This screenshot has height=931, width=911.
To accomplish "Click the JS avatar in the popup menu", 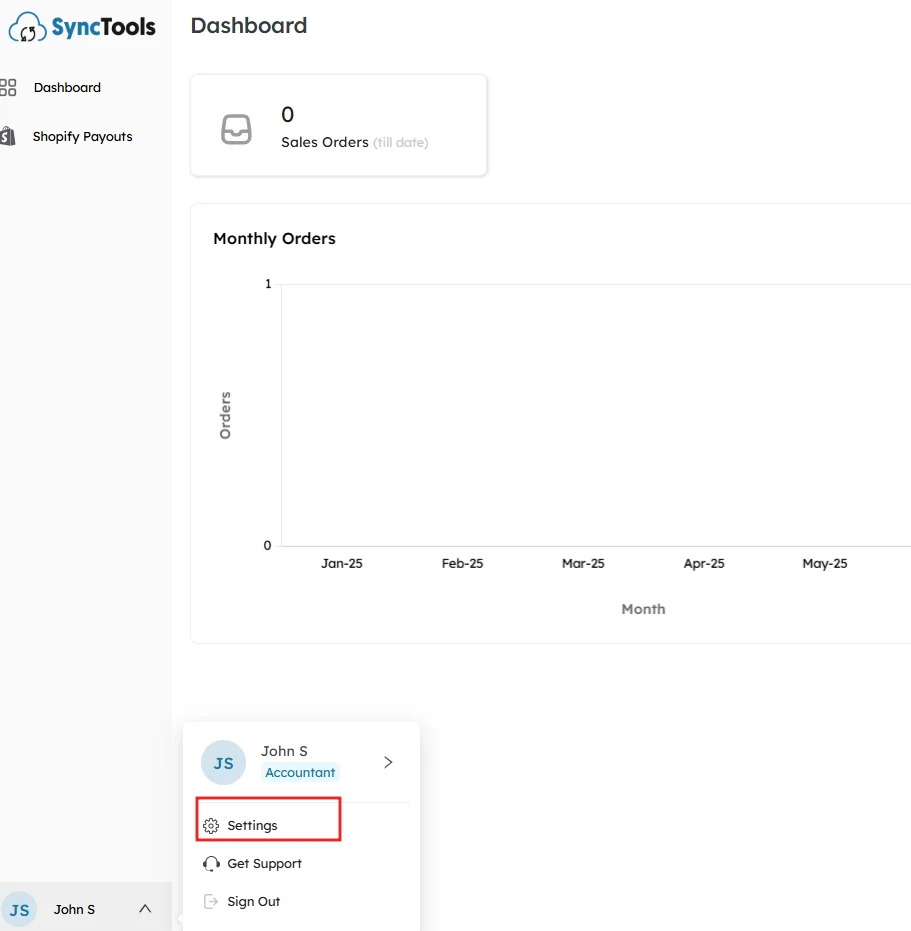I will 222,762.
